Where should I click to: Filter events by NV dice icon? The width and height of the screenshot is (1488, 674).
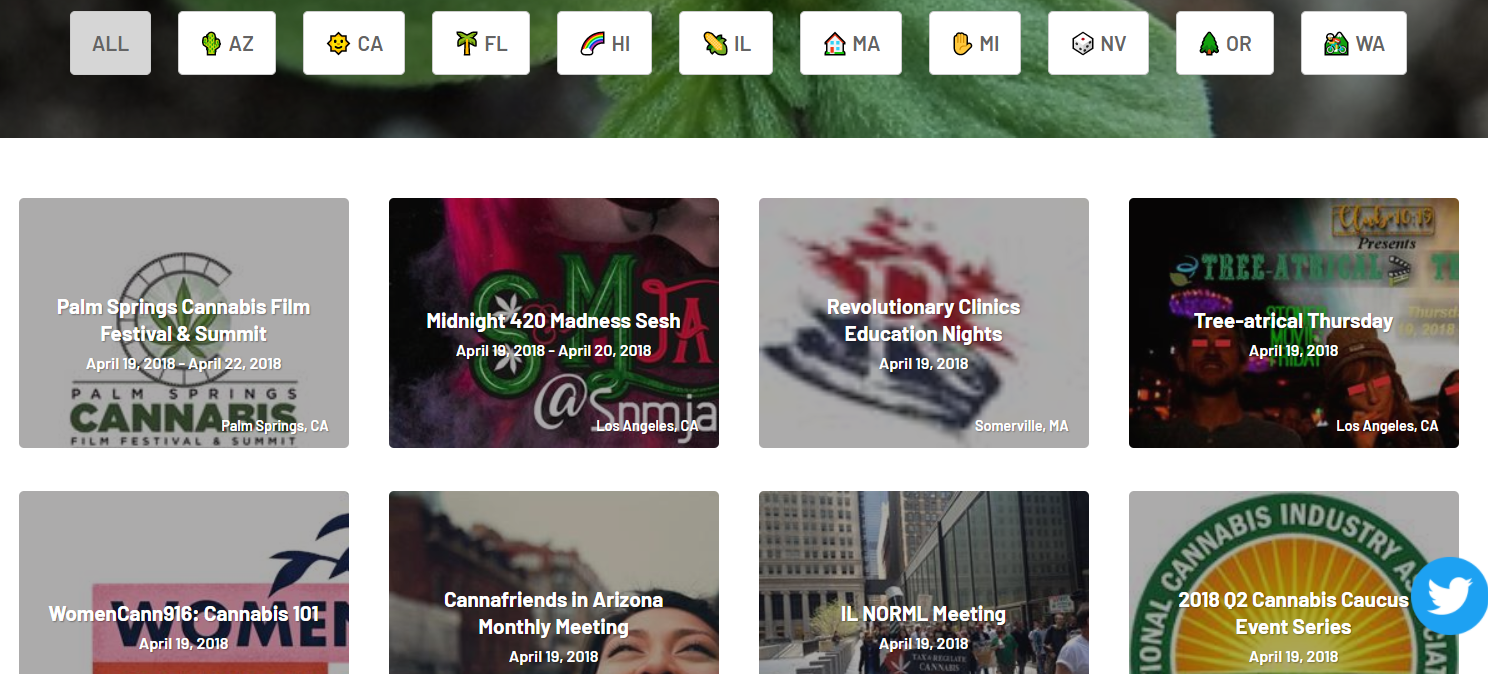click(1098, 43)
